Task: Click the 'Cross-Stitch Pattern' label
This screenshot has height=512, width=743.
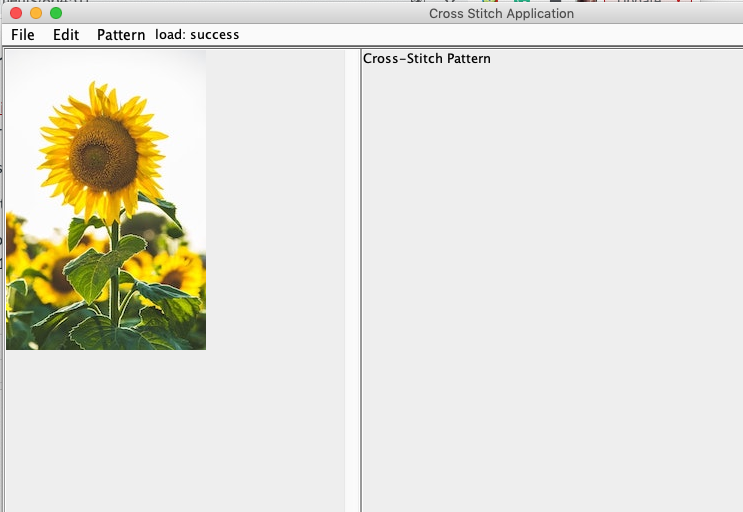Action: coord(426,58)
